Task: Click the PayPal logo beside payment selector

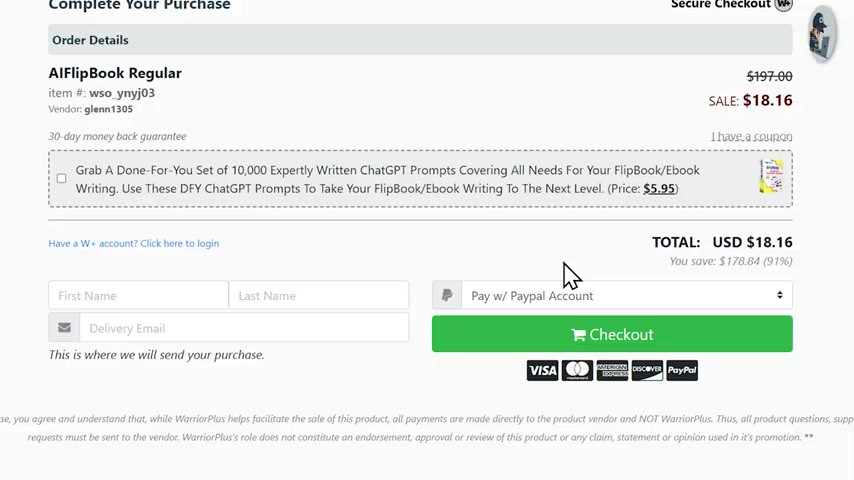Action: point(447,295)
